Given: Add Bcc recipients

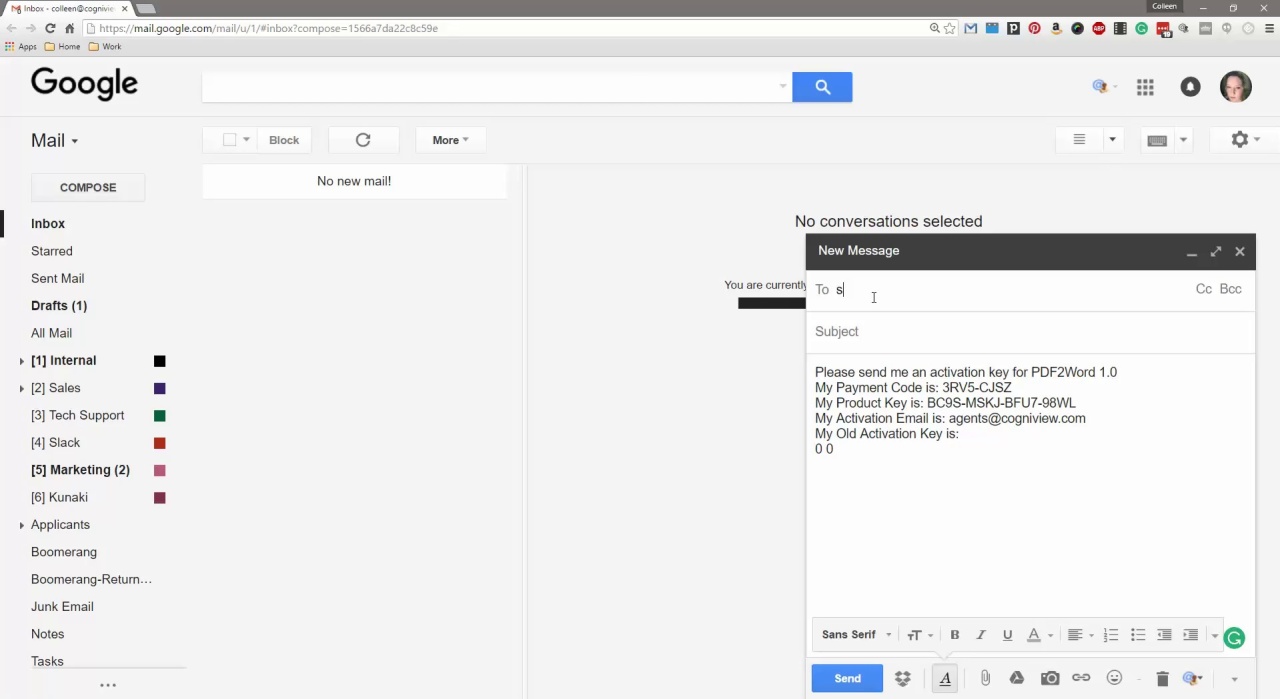Looking at the screenshot, I should 1231,289.
